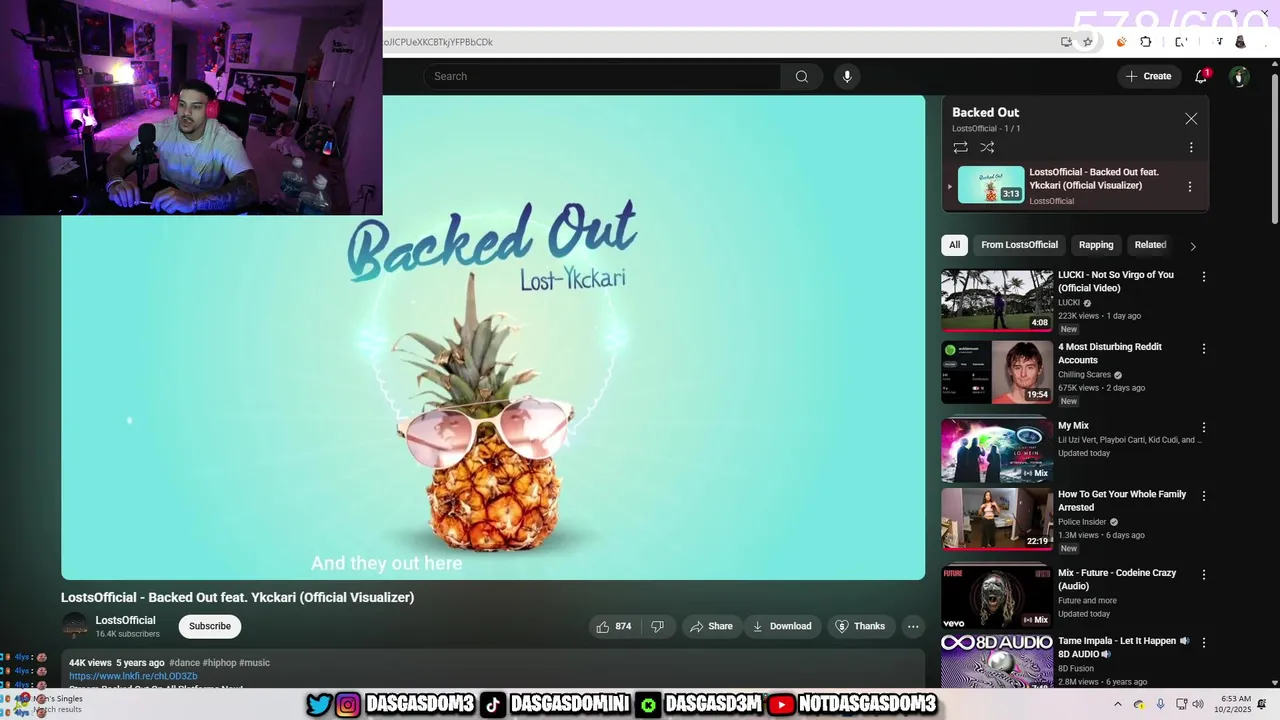The width and height of the screenshot is (1280, 720).
Task: Open options for LUCKI video suggestion
Action: [x=1204, y=276]
